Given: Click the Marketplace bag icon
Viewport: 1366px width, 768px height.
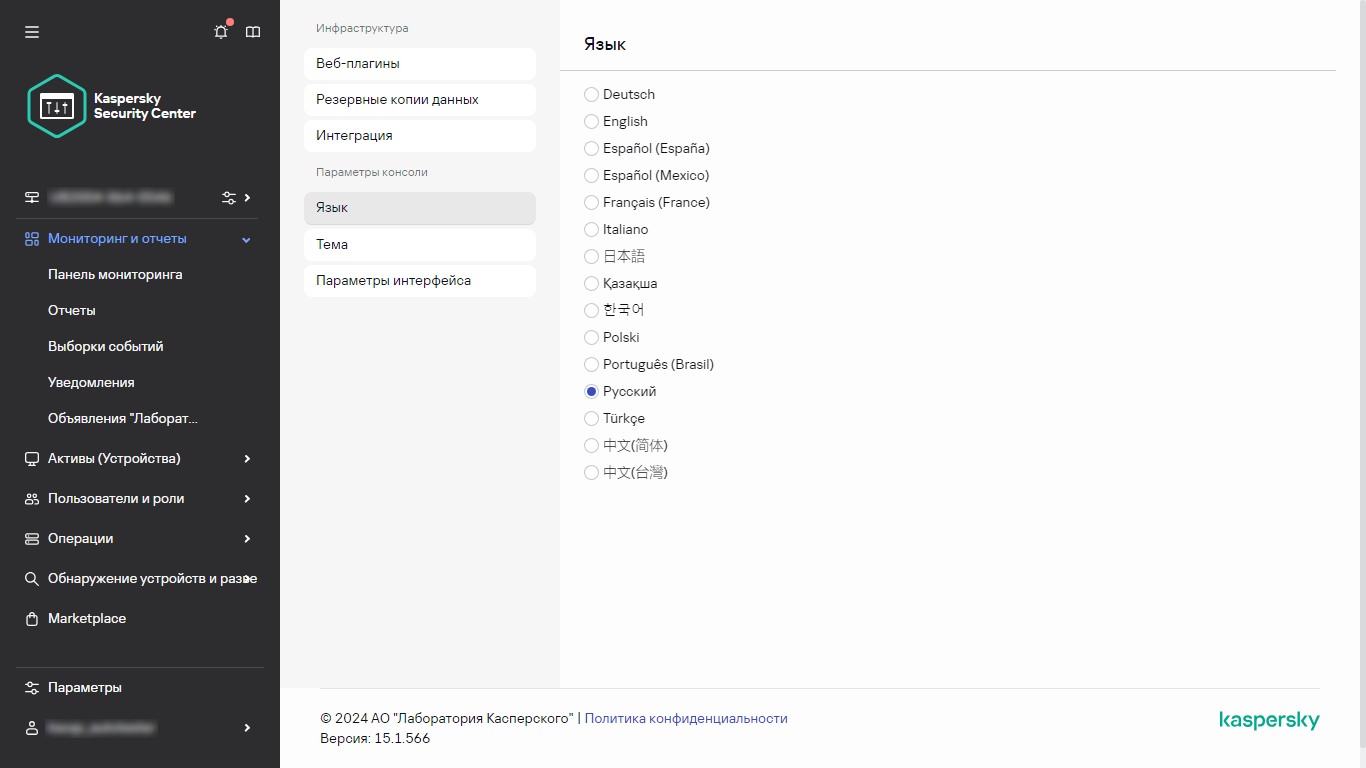Looking at the screenshot, I should [32, 619].
